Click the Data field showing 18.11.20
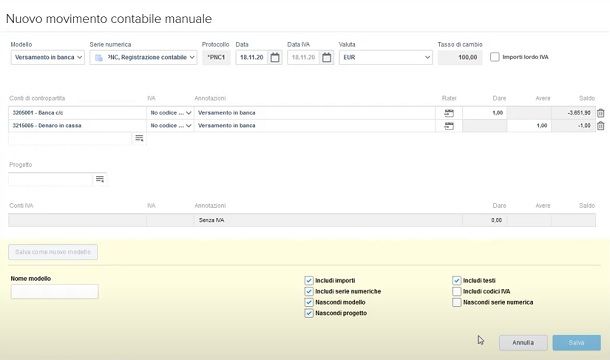610x360 pixels. coord(252,58)
